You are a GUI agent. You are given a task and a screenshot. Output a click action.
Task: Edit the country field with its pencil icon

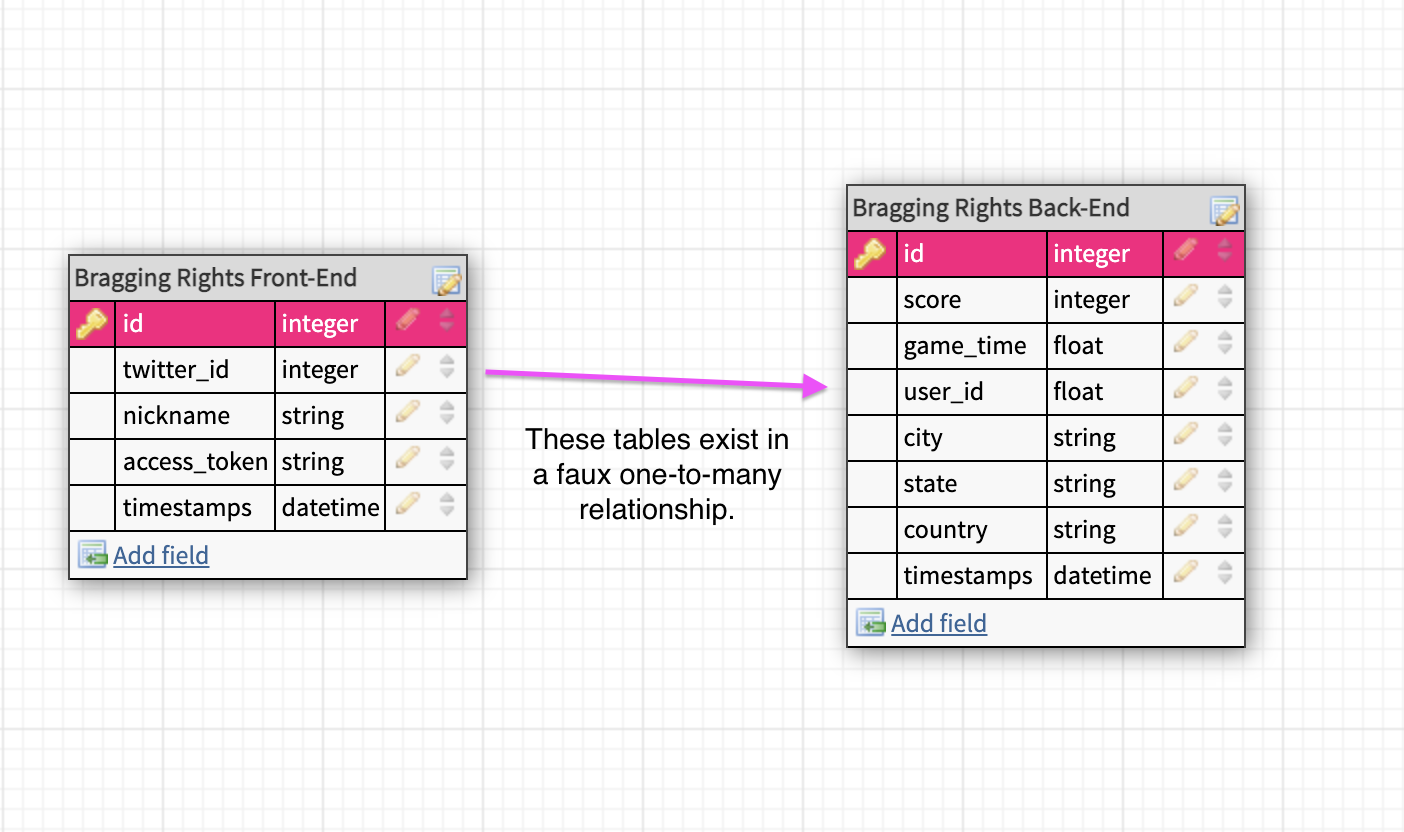(1185, 526)
